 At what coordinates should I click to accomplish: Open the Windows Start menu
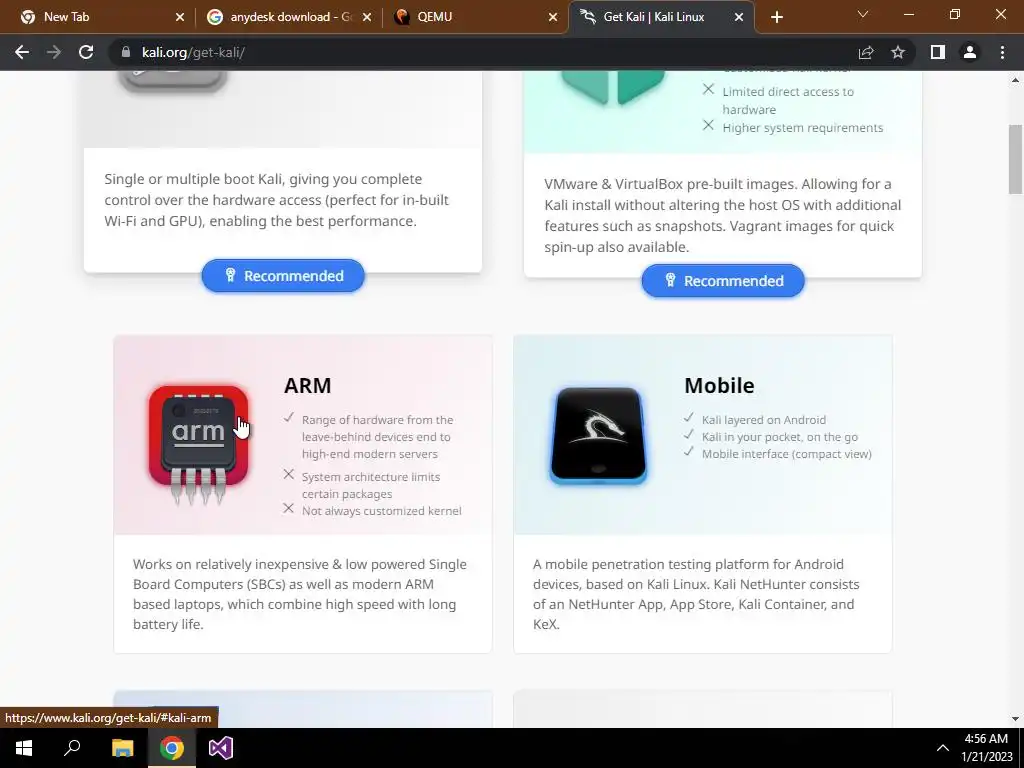click(x=24, y=748)
